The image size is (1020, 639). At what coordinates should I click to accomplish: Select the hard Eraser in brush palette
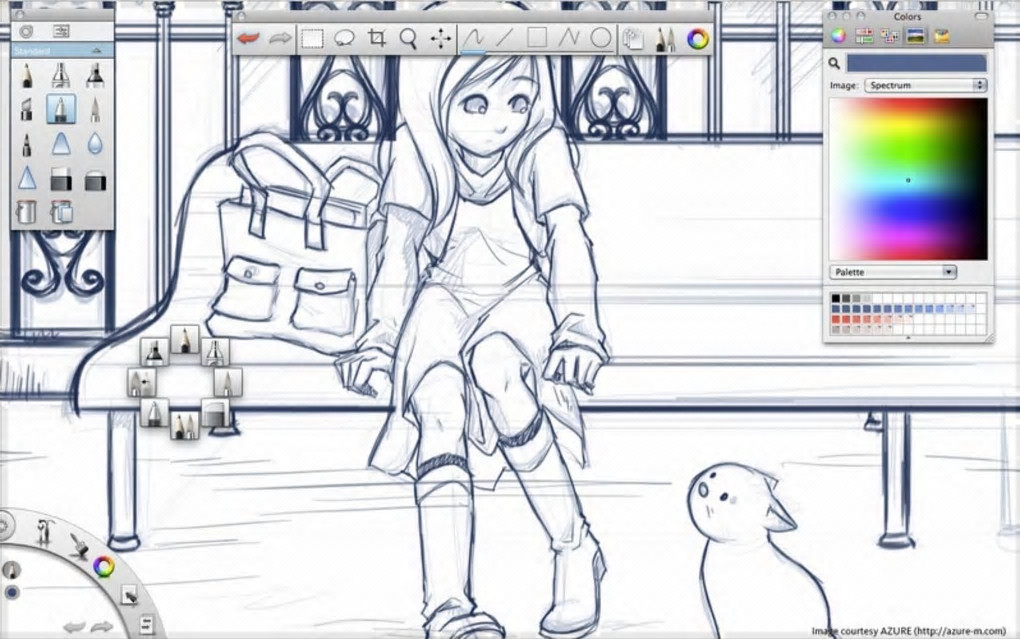(60, 179)
